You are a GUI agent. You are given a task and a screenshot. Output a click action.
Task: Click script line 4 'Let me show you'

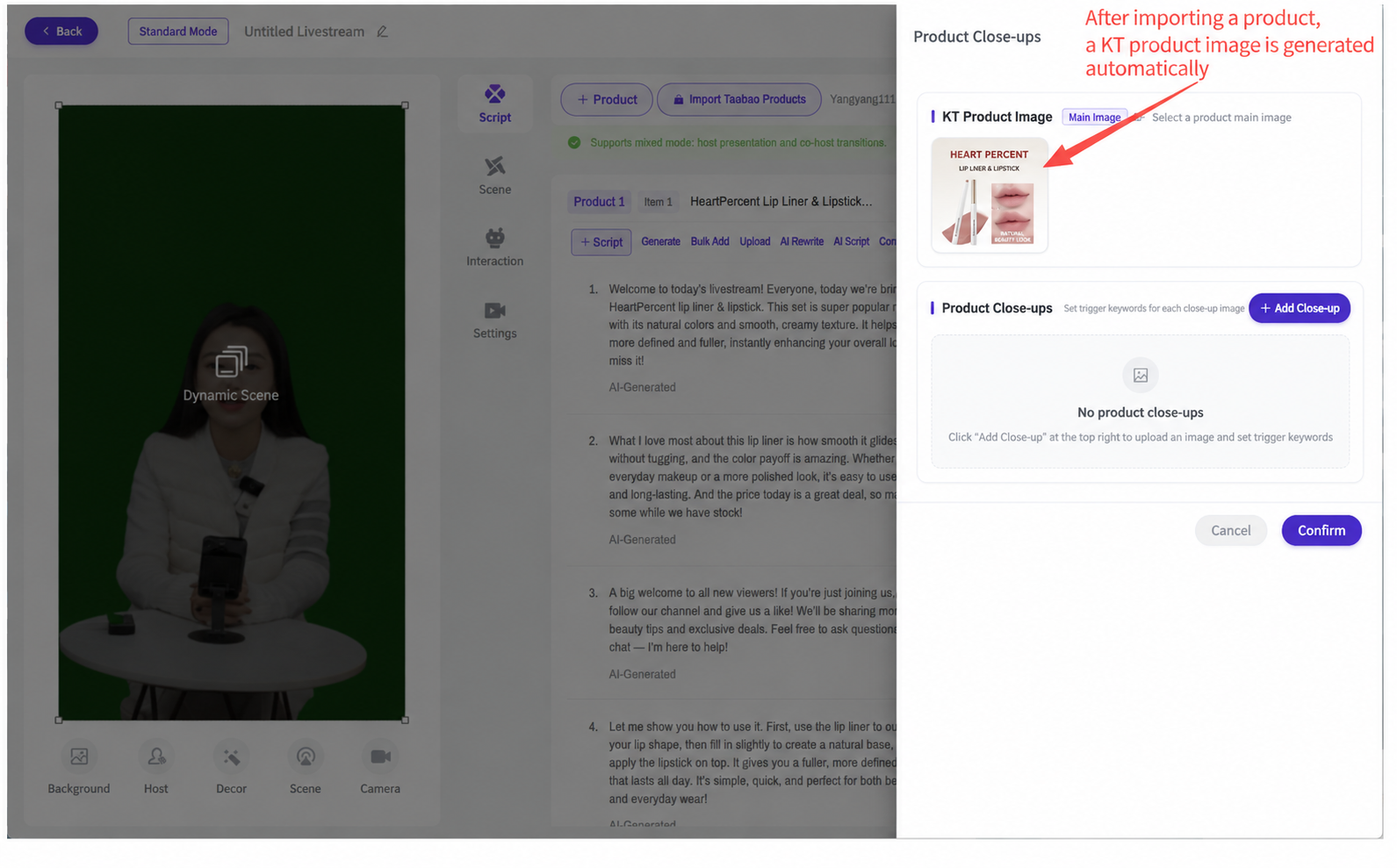point(753,763)
